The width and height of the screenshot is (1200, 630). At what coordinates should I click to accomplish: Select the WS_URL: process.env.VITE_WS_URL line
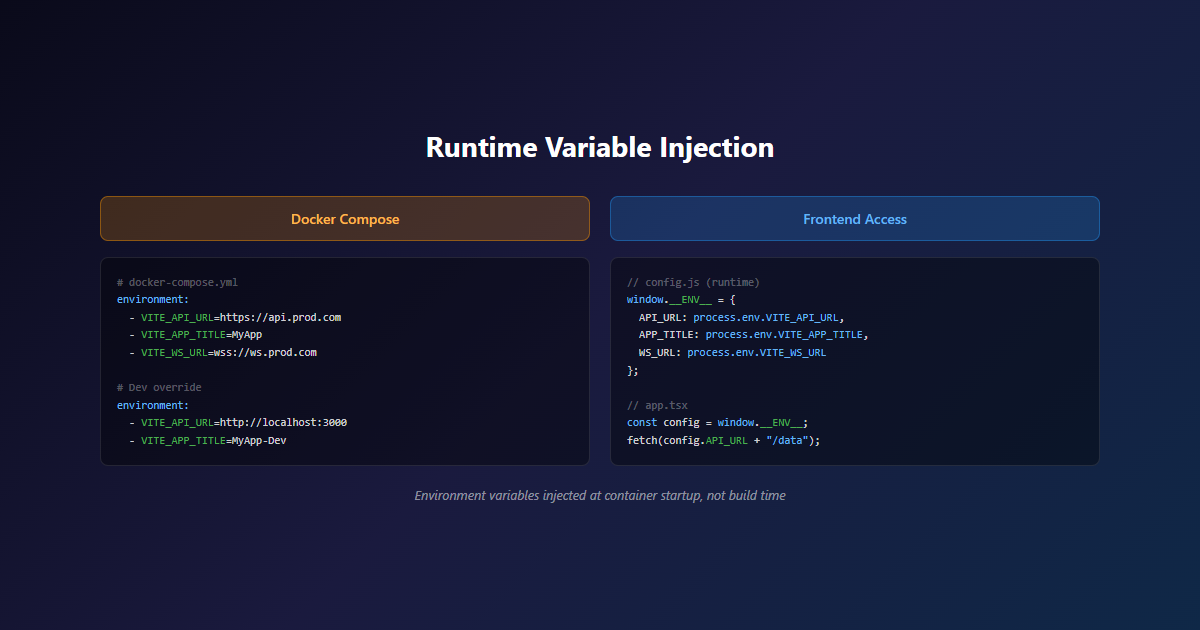click(732, 353)
